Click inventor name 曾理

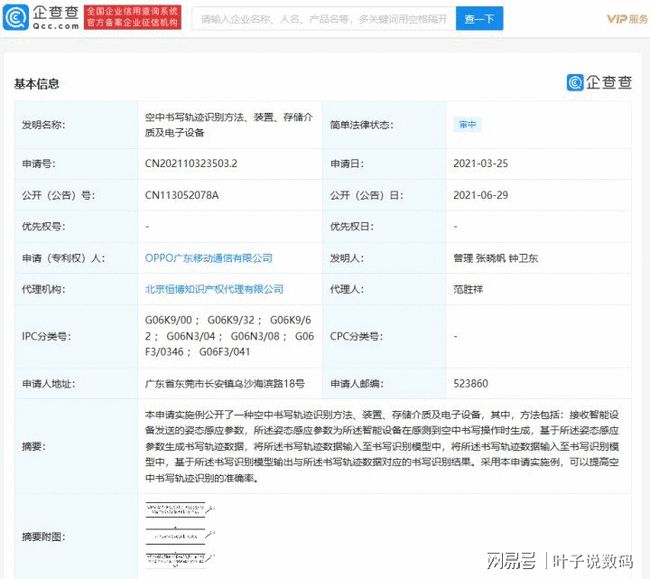462,258
